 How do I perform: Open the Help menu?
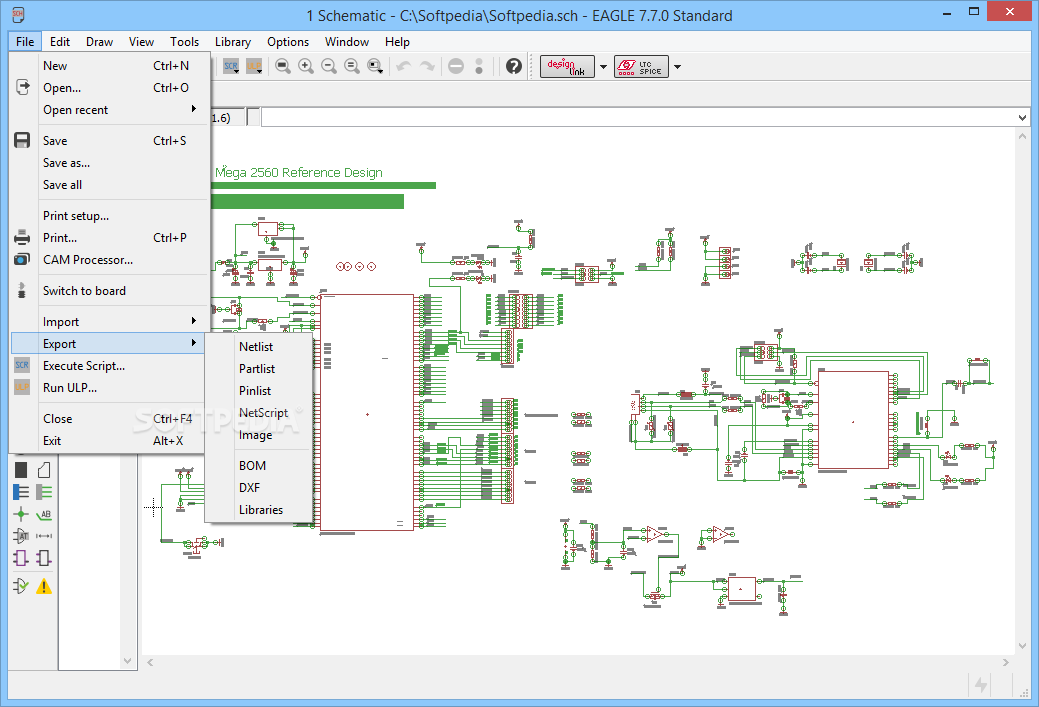click(397, 42)
